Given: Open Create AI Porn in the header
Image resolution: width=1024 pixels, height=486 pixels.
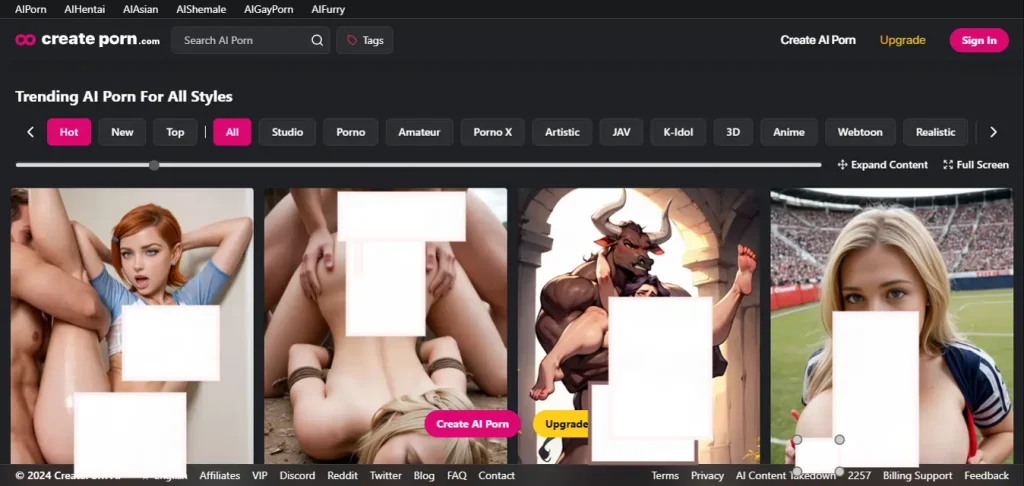Looking at the screenshot, I should pos(818,40).
